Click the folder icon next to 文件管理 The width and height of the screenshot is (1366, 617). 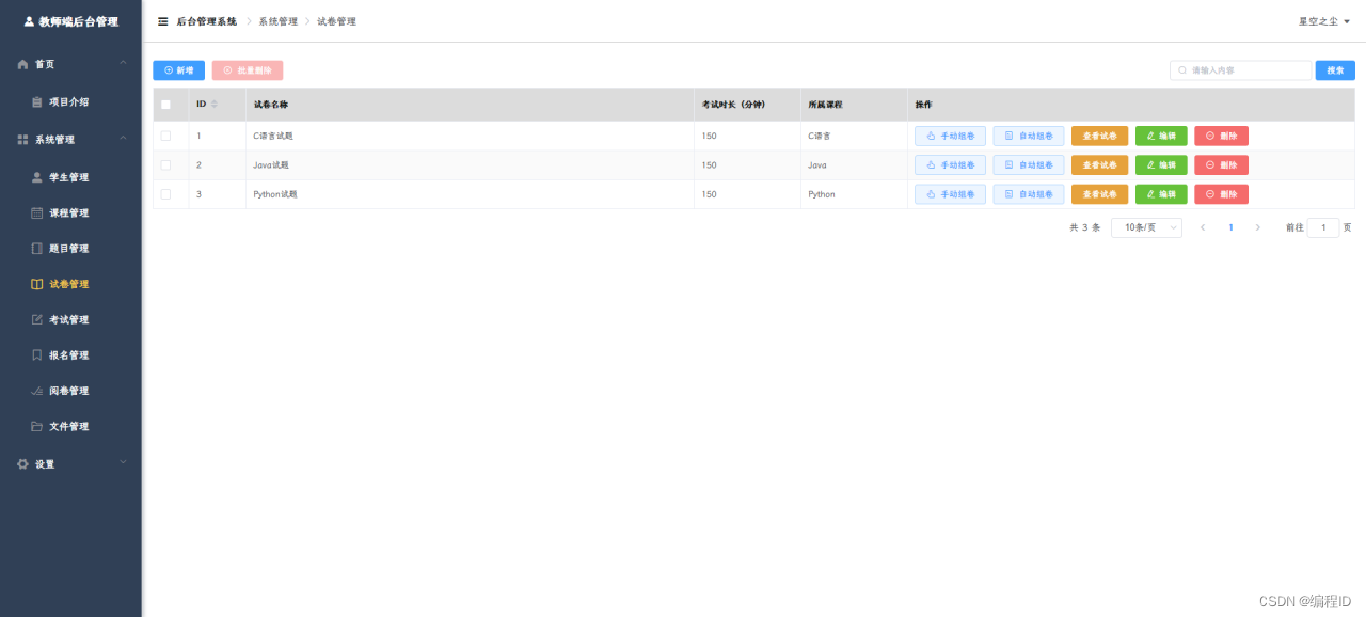37,426
